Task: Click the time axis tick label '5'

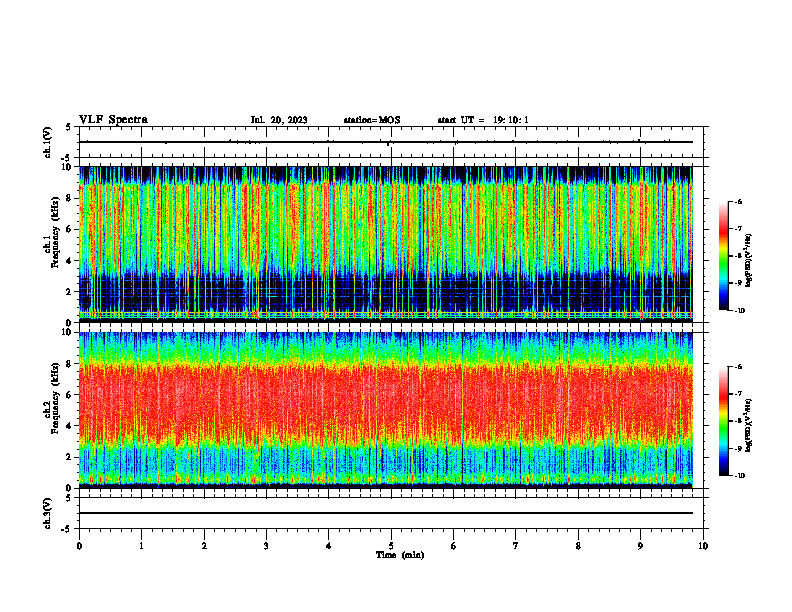Action: 391,546
